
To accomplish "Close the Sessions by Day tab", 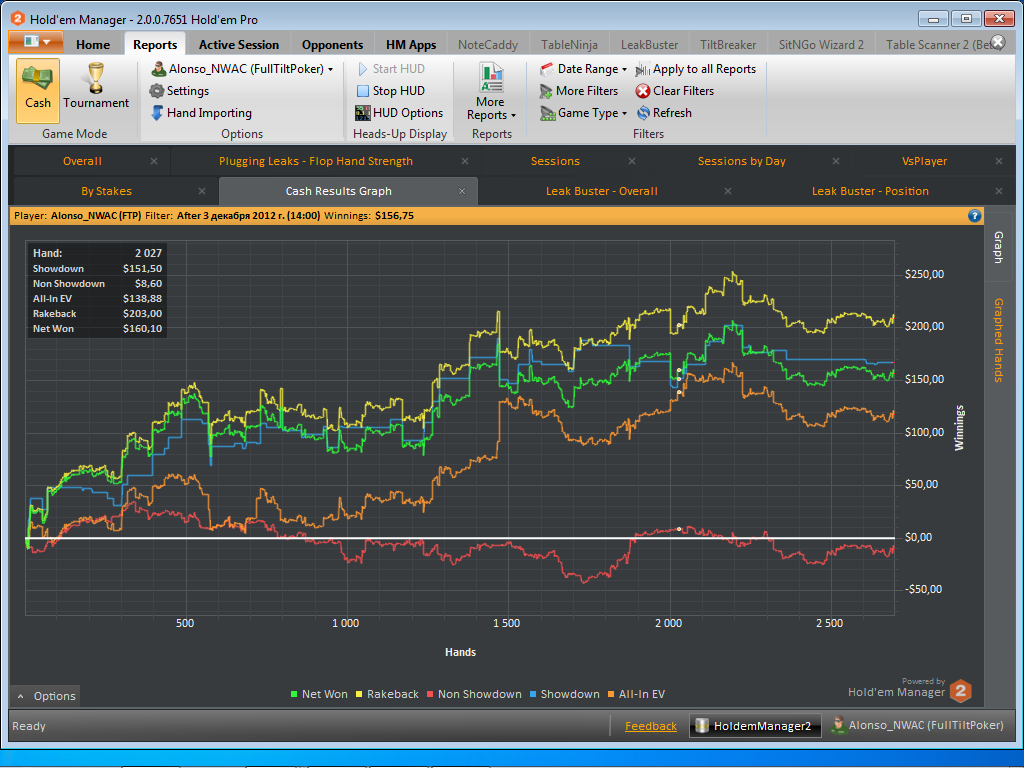I will 836,161.
